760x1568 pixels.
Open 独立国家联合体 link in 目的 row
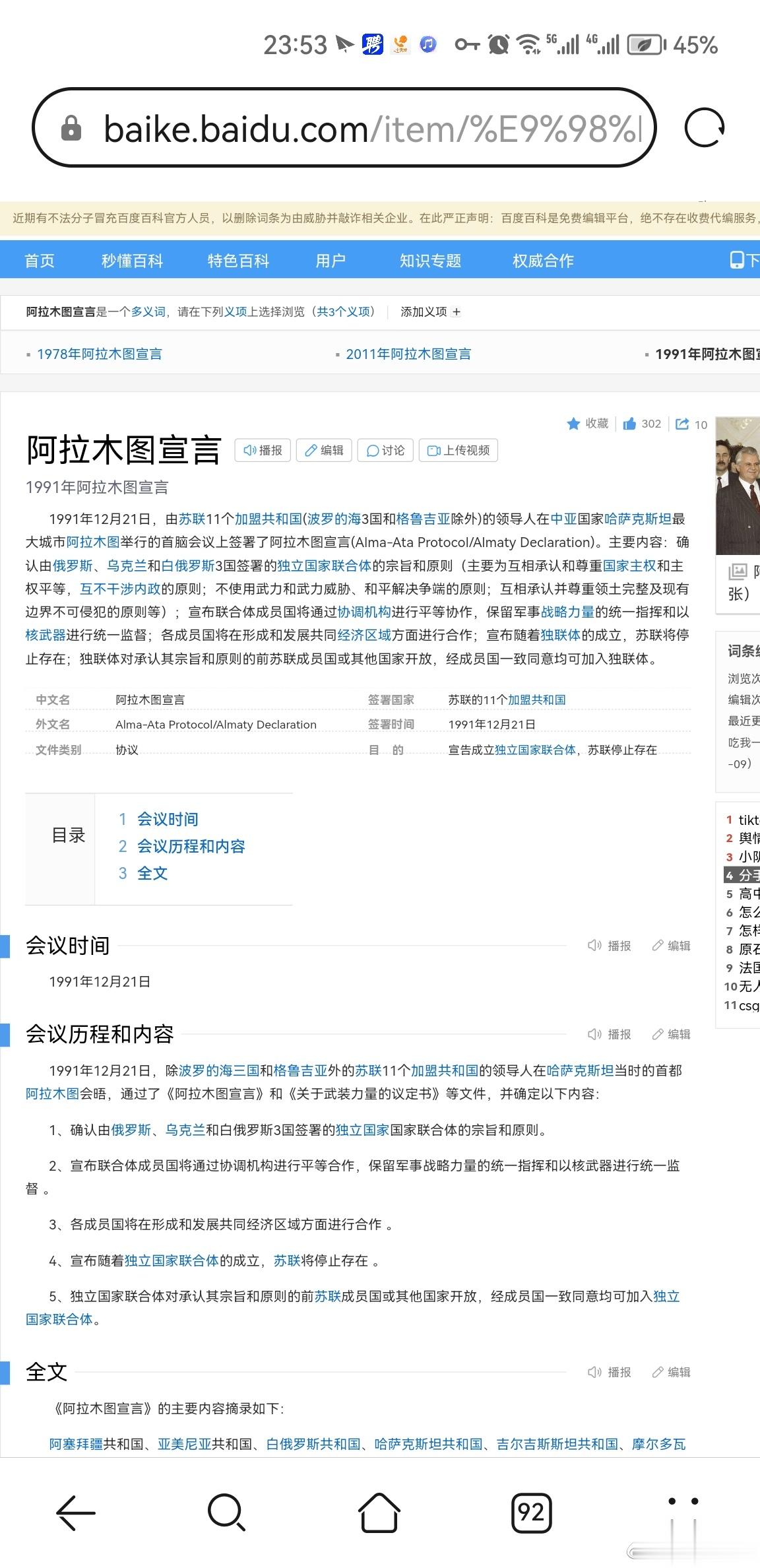coord(535,750)
